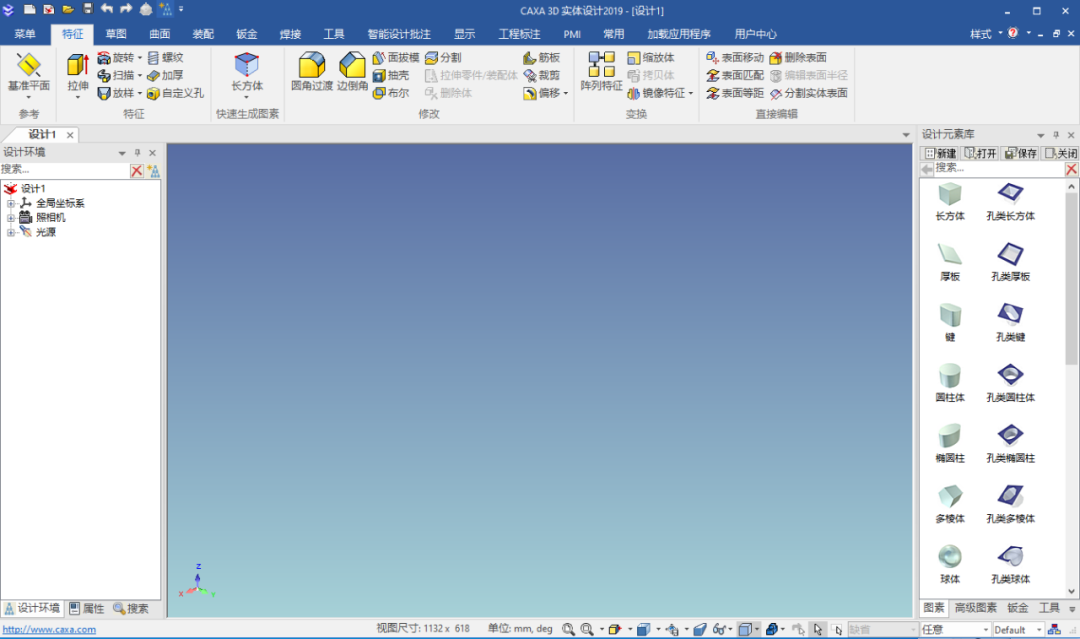Click the 打开 library button

pos(980,153)
